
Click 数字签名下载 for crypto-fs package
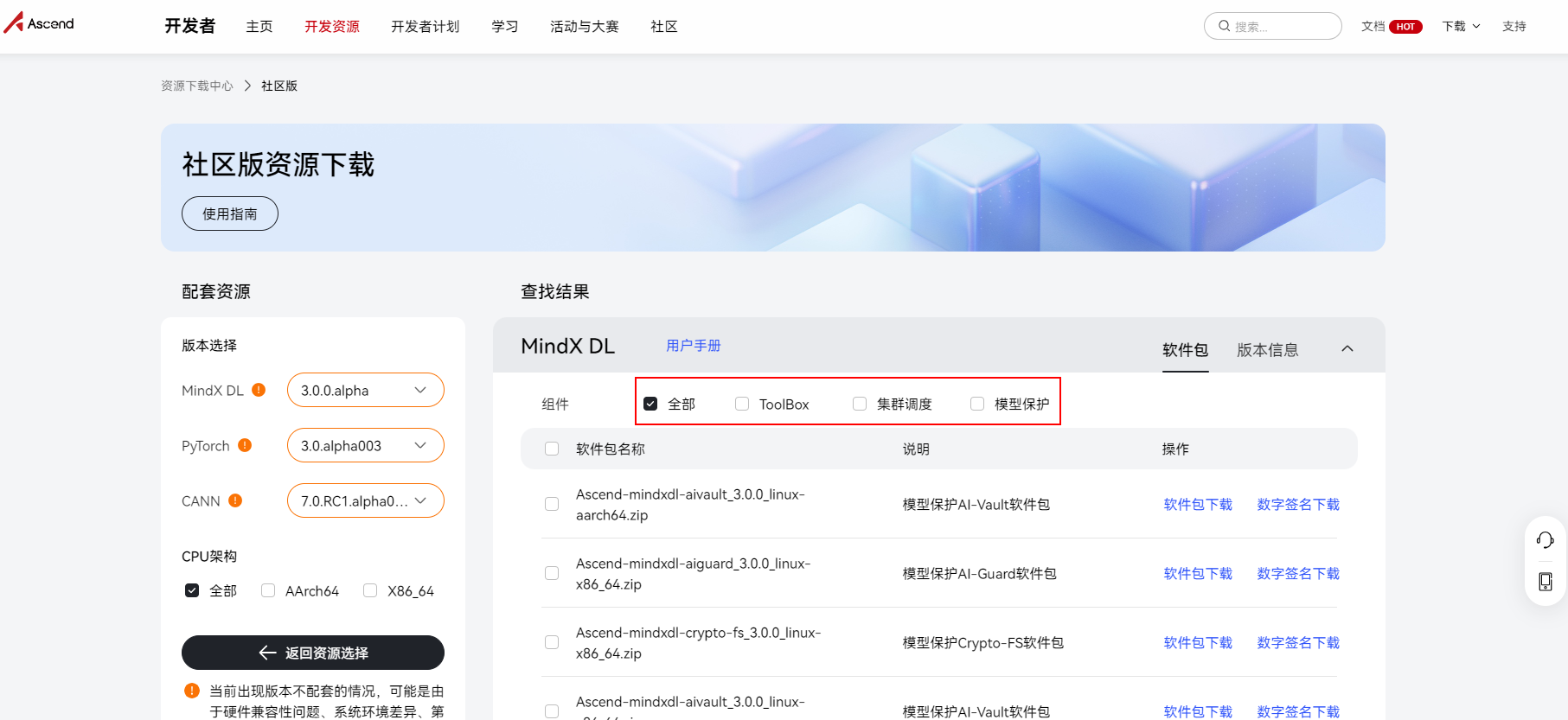[x=1298, y=642]
